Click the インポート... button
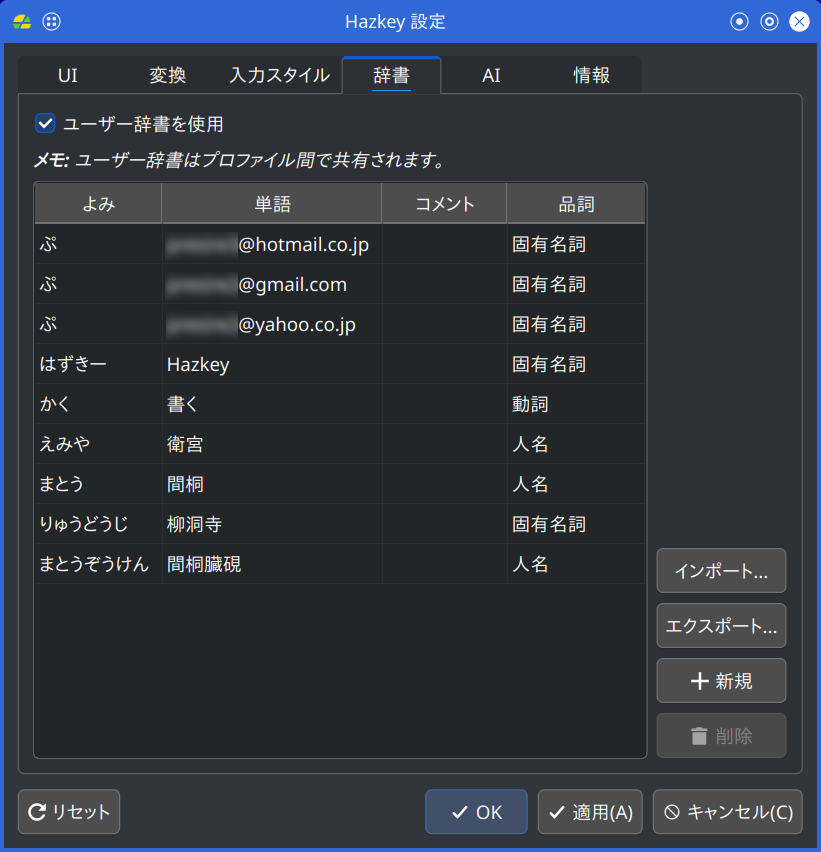 (x=721, y=571)
